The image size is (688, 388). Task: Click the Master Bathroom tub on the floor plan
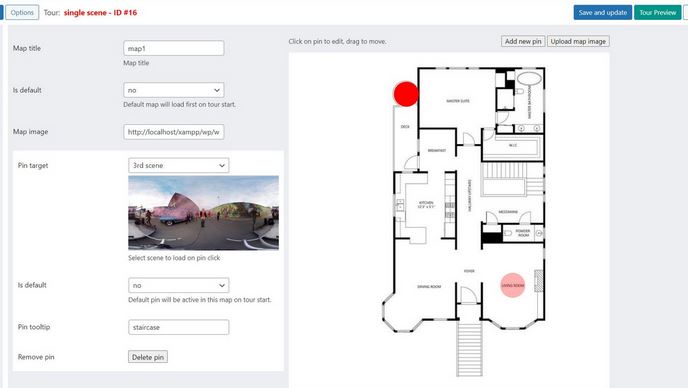pos(529,79)
